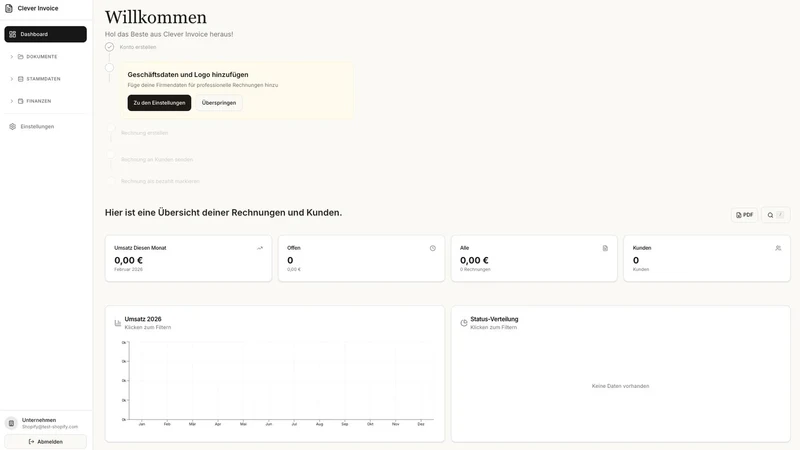Click the document icon on Alle card
The height and width of the screenshot is (450, 800).
[x=605, y=248]
